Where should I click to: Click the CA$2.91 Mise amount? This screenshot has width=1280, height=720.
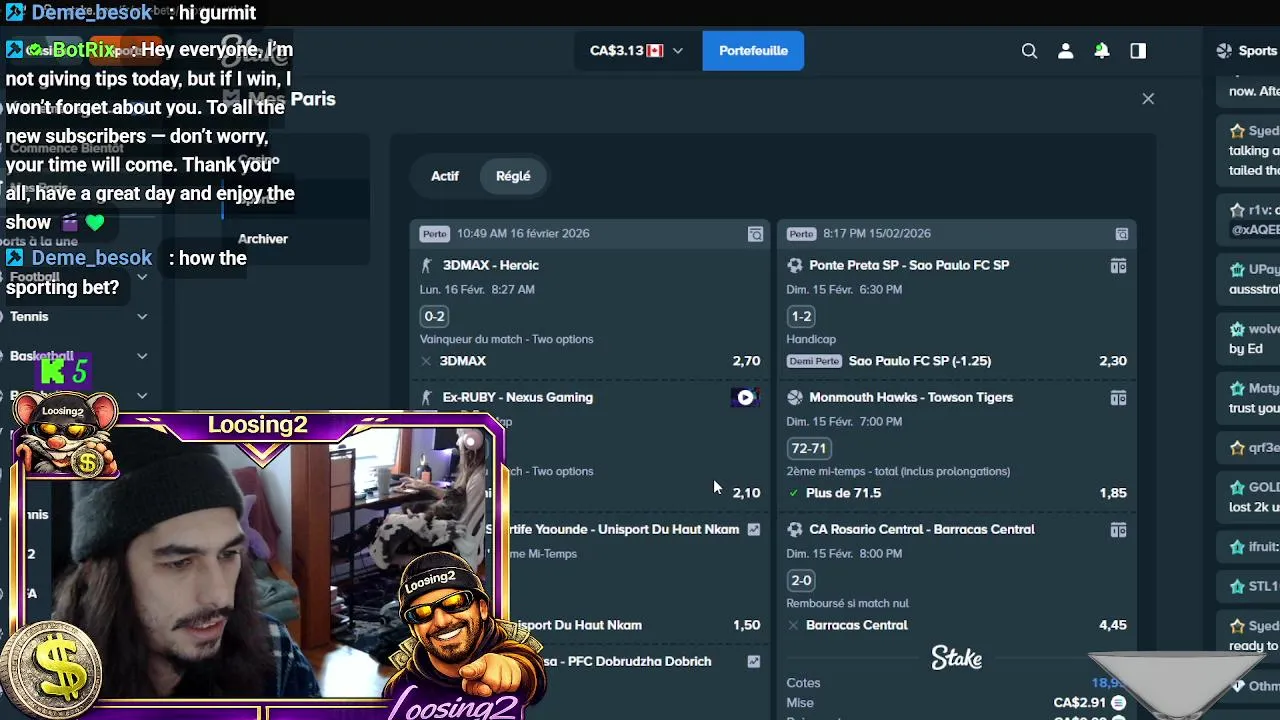point(1079,703)
